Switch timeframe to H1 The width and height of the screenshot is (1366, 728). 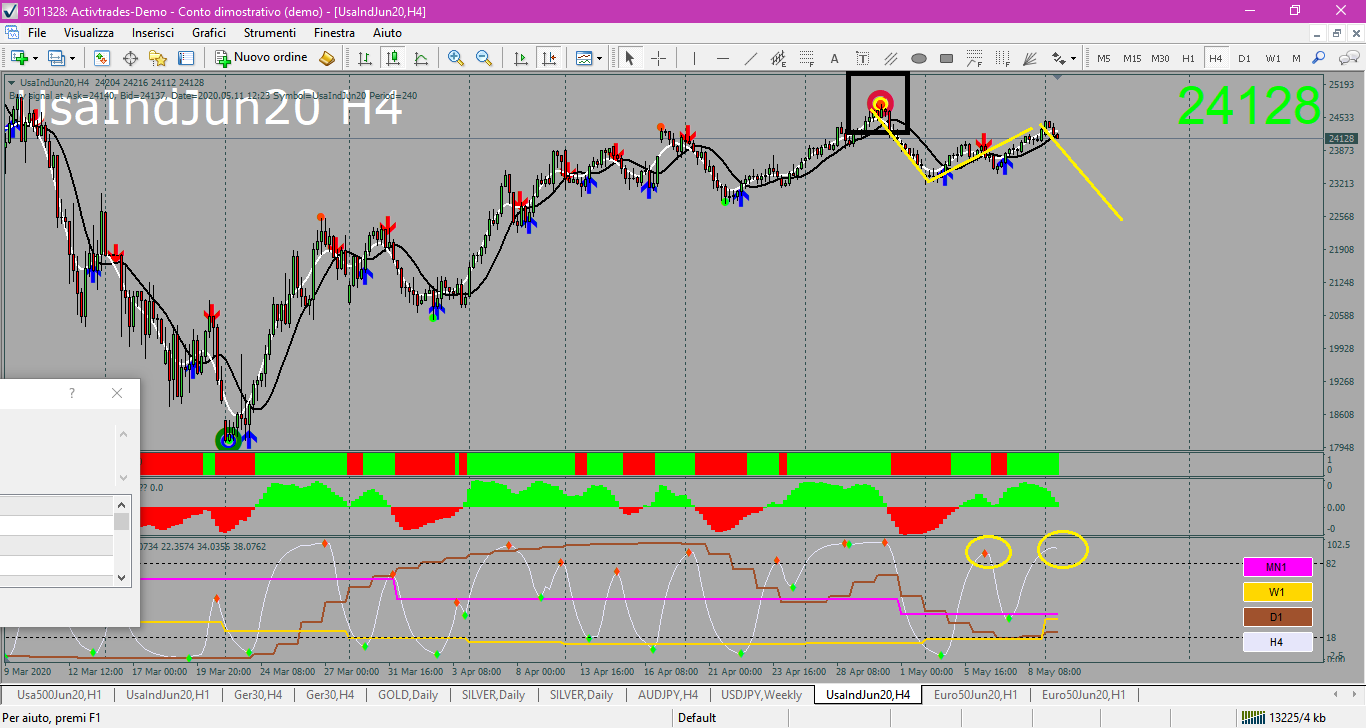tap(1188, 58)
